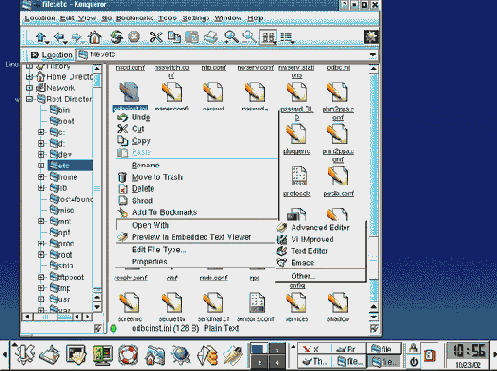The width and height of the screenshot is (497, 371).
Task: Open the Tools menu
Action: [167, 18]
